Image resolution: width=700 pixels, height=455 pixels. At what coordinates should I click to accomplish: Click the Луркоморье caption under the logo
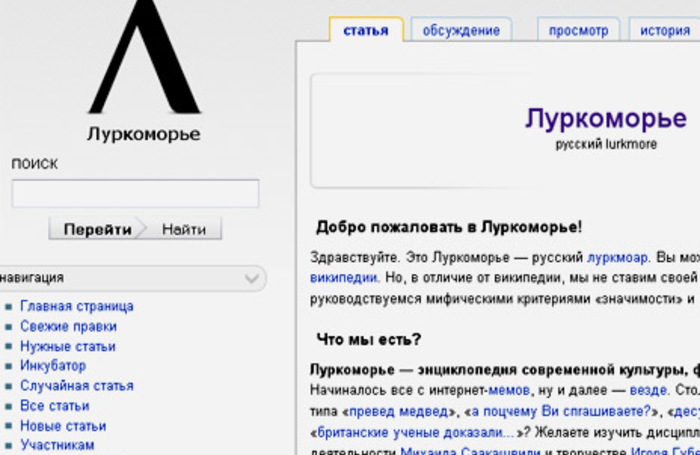click(144, 134)
